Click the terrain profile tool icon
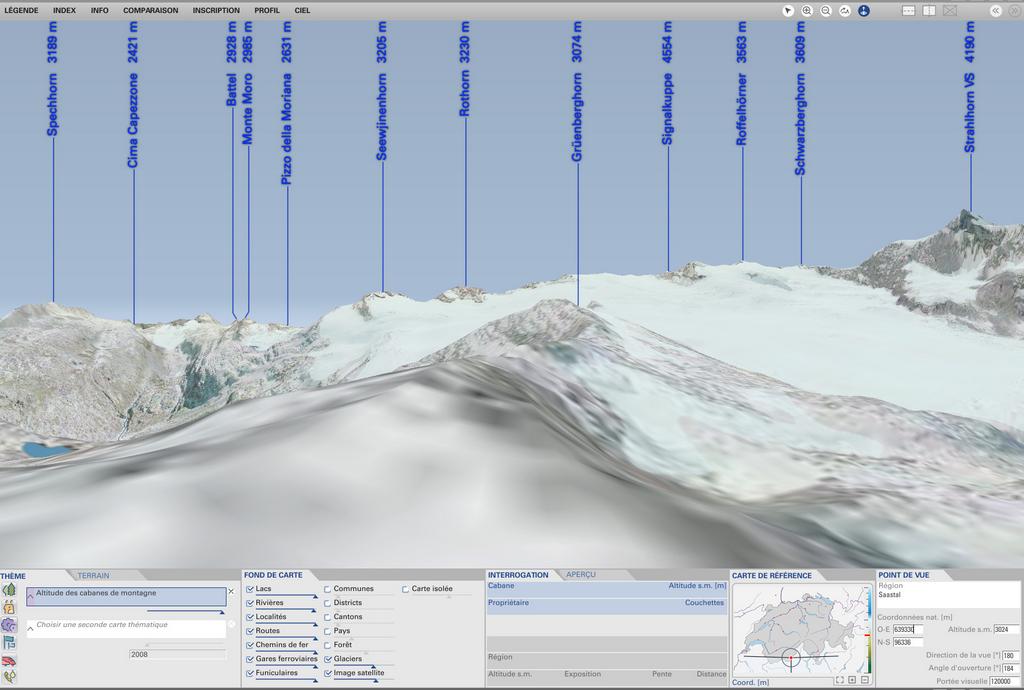Screen dimensions: 1024x690 click(x=845, y=10)
